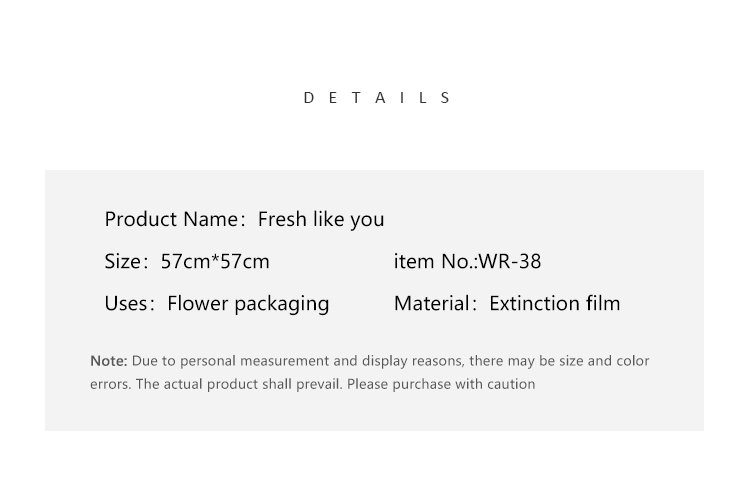Click the 'personal measurement' note text
Viewport: 750px width, 482px height.
point(254,361)
